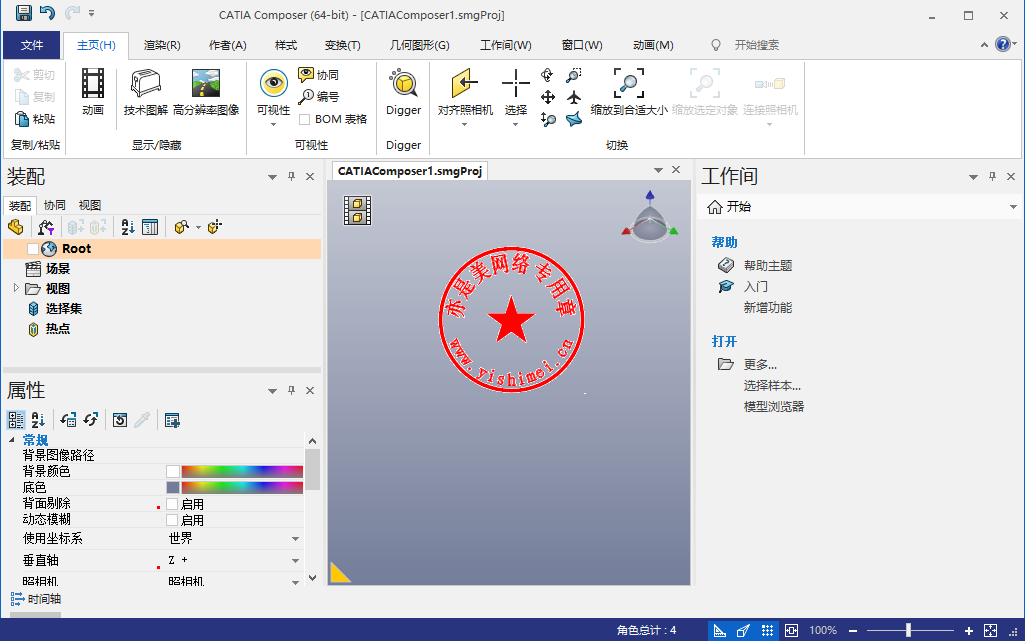Image resolution: width=1025 pixels, height=641 pixels.
Task: Select the 技术图解 technical illustration tool
Action: 146,92
